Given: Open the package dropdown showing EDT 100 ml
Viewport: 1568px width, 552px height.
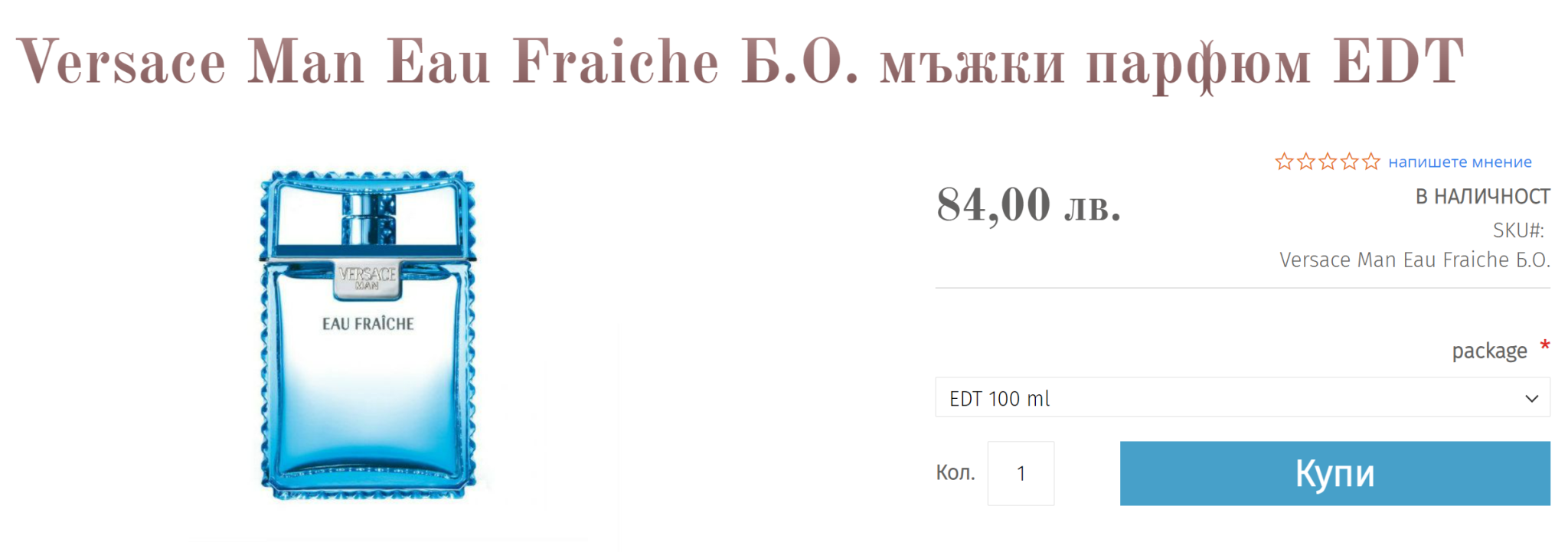Looking at the screenshot, I should pos(1240,397).
